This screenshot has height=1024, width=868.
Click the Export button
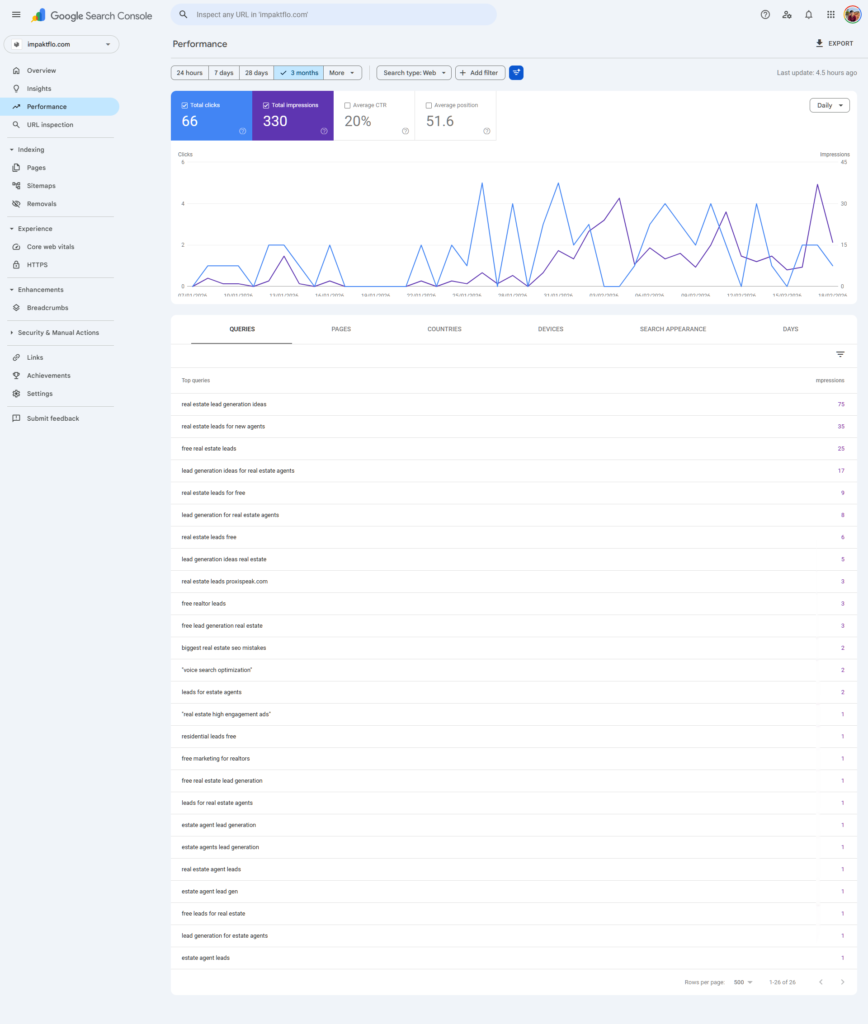click(x=832, y=43)
